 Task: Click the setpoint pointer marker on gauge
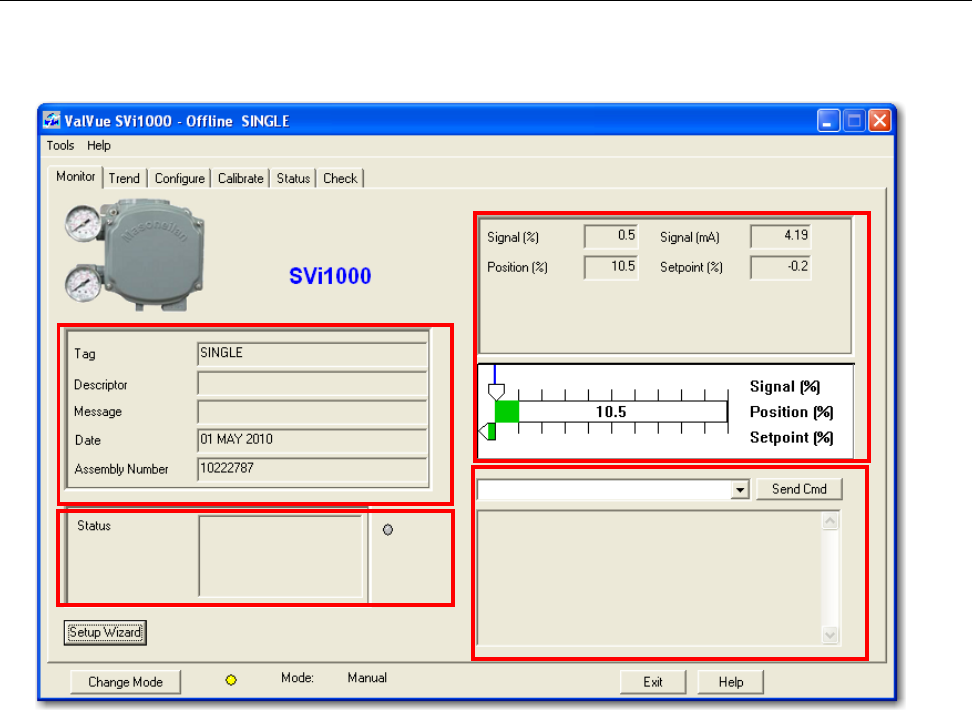pyautogui.click(x=487, y=431)
